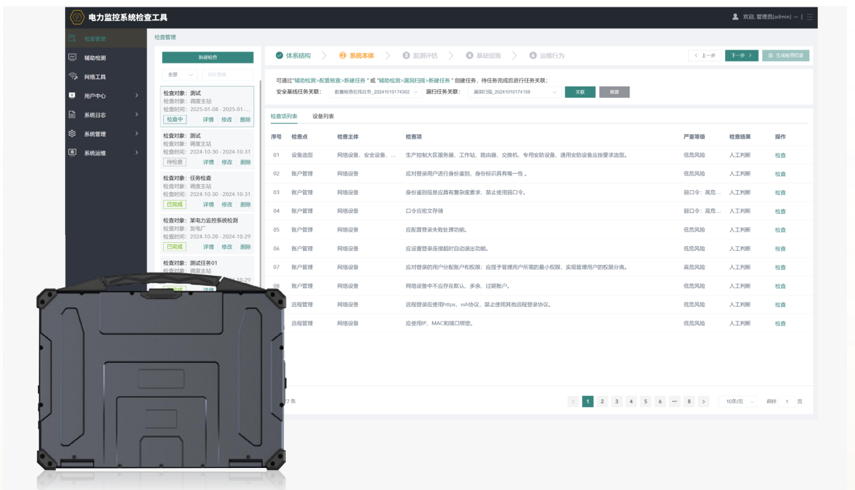Click the 全部 status filter dropdown
This screenshot has width=855, height=490.
coord(179,75)
